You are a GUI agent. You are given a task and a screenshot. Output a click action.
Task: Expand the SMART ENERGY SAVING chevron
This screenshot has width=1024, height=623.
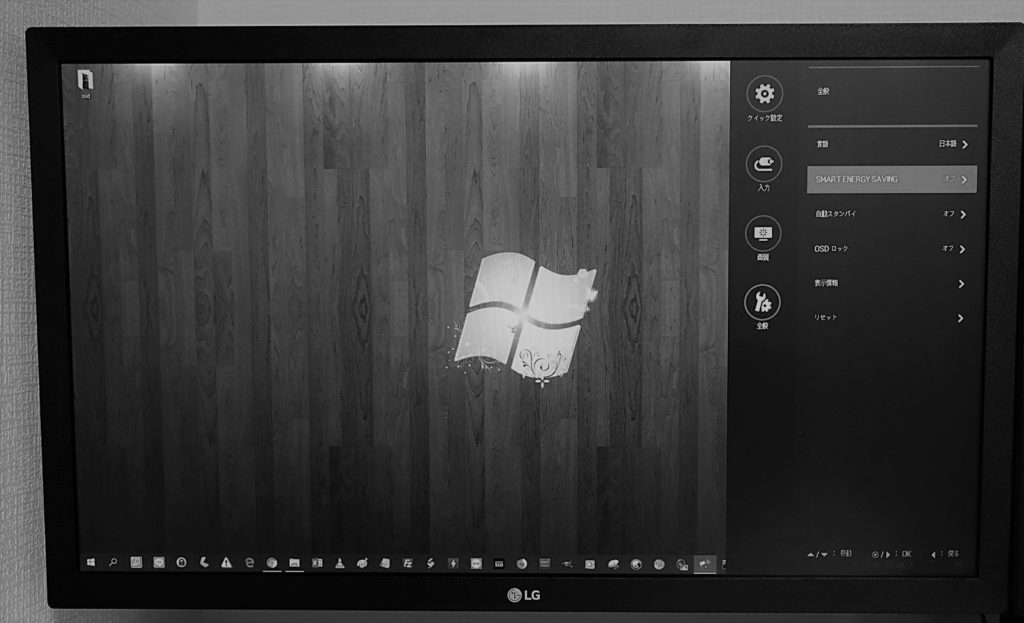point(965,180)
